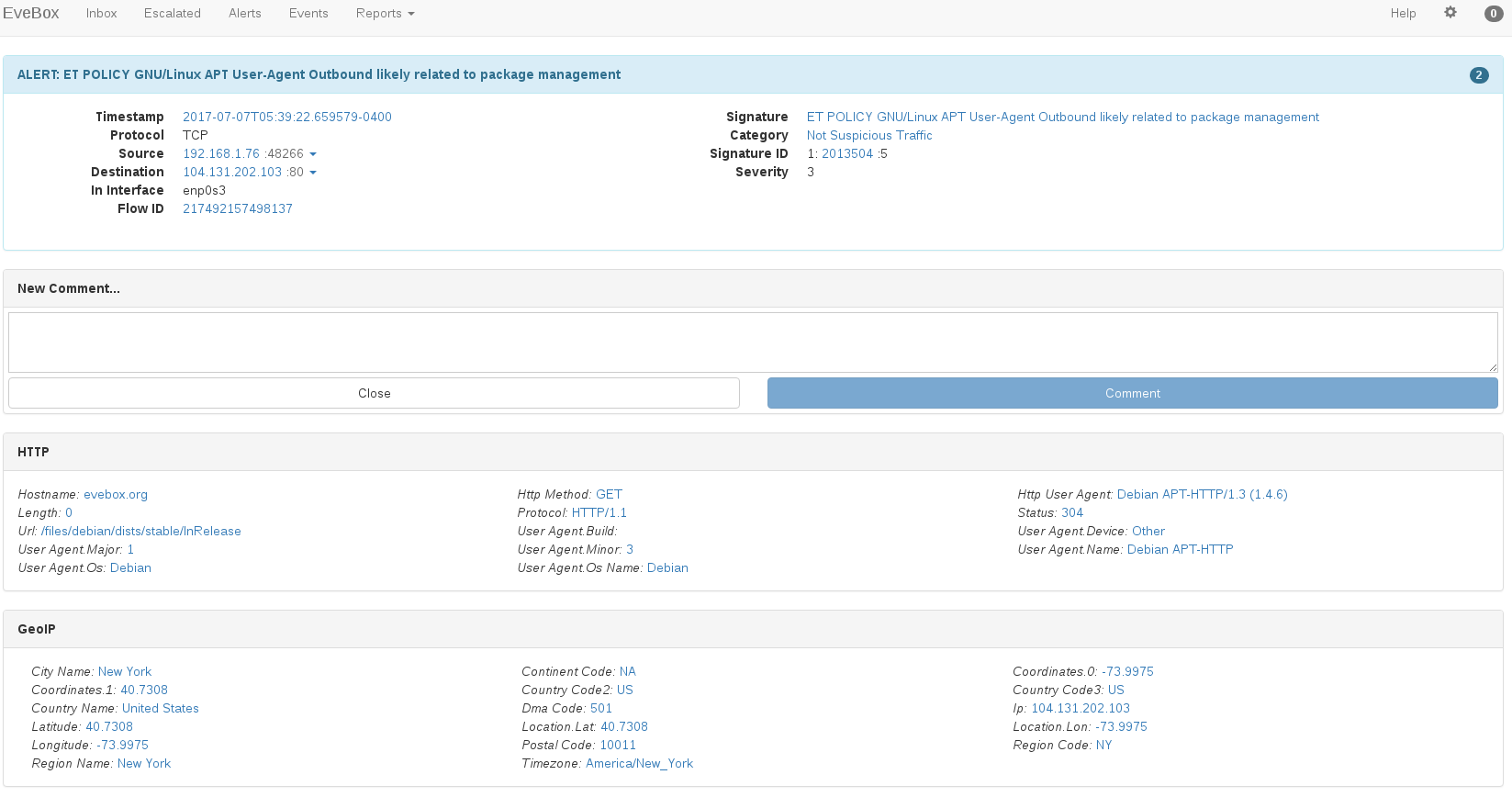Focus the New Comment text area
Viewport: 1512px width, 797px height.
coord(753,342)
